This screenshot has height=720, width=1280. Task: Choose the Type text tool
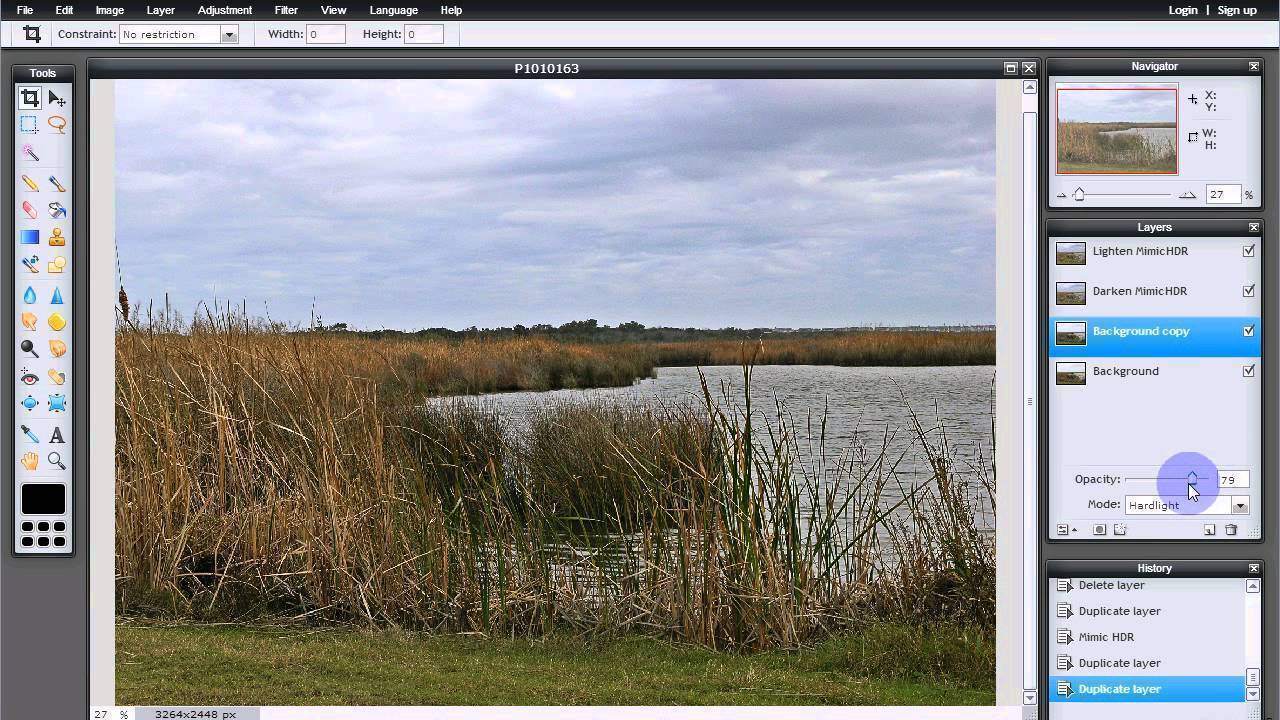57,435
